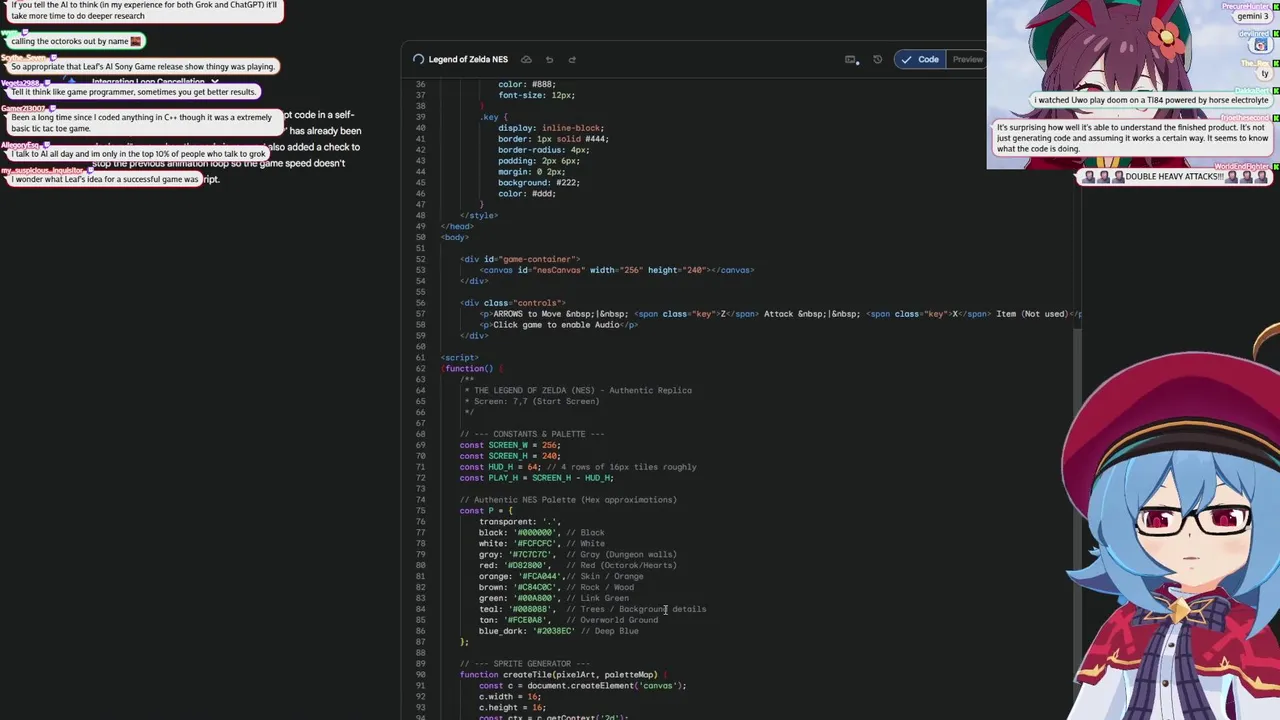Click the 'transparent' palette entry line

[x=519, y=521]
